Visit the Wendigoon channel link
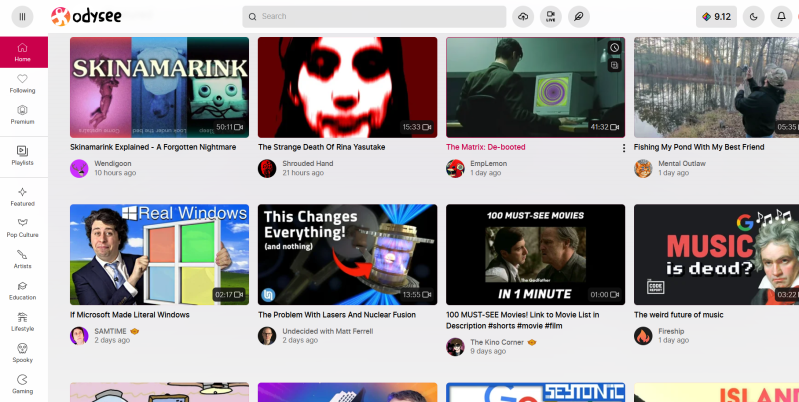The image size is (799, 402). (113, 164)
